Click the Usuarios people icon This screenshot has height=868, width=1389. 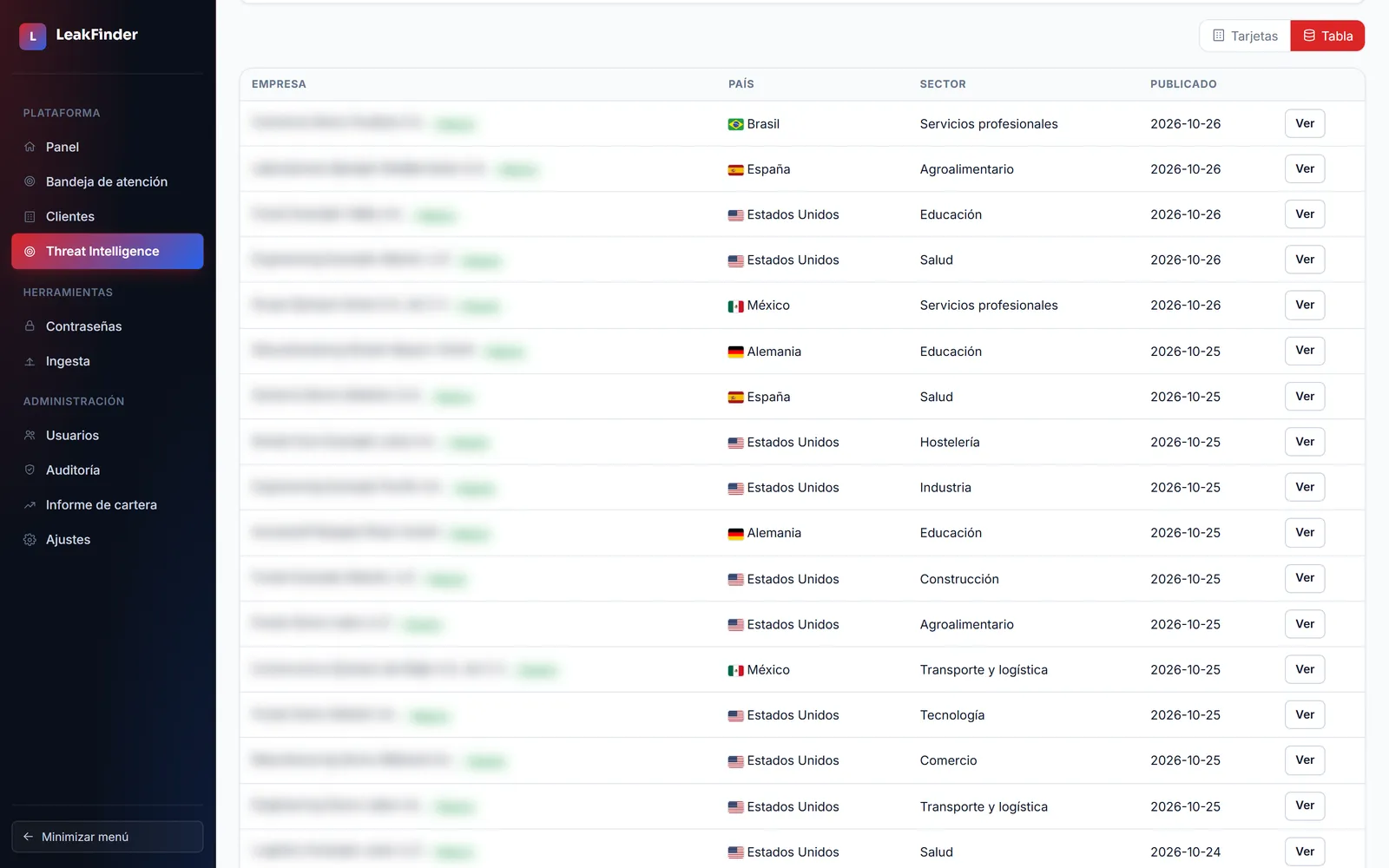coord(30,435)
